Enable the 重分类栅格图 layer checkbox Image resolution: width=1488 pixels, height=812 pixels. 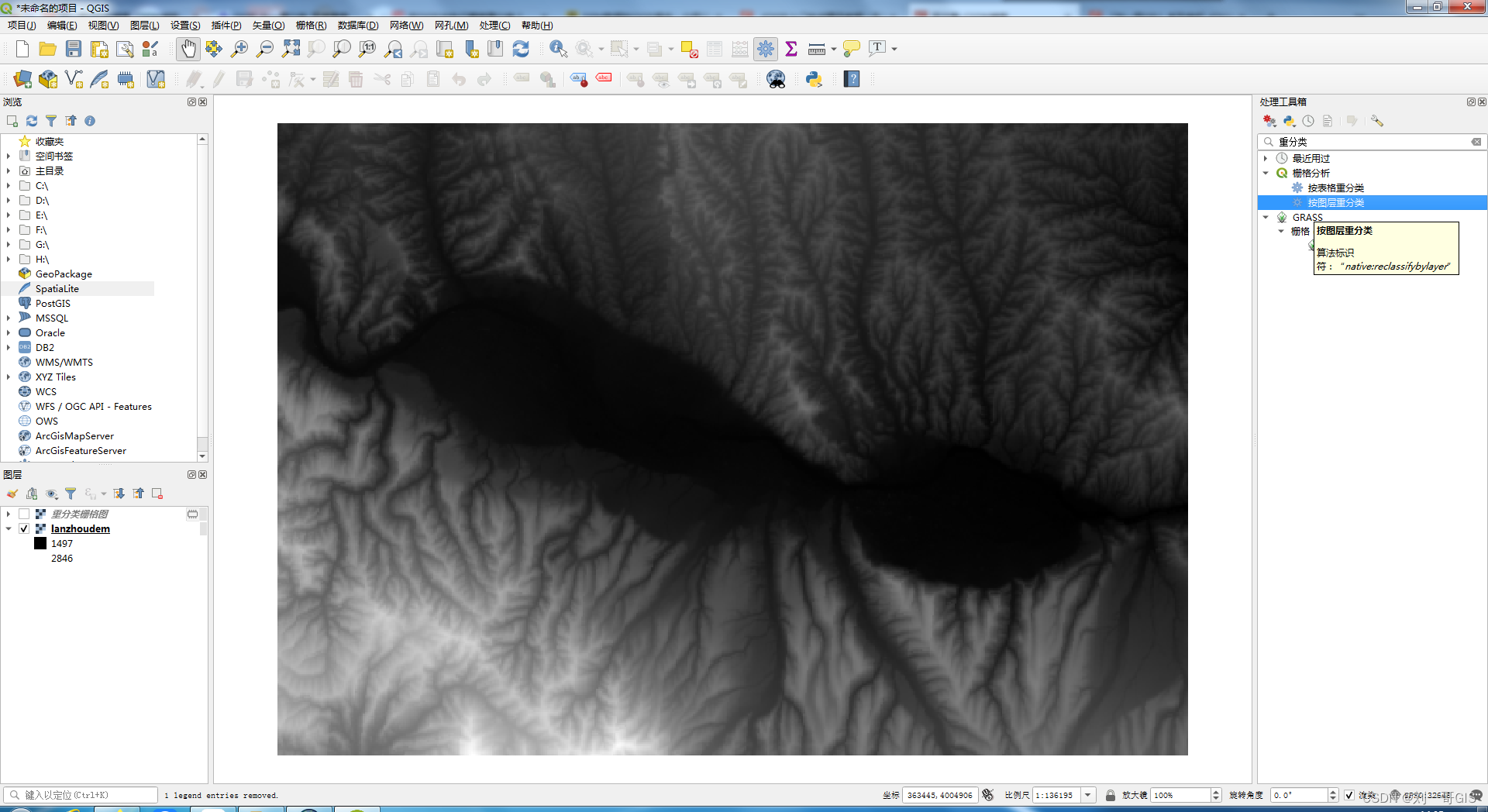coord(24,514)
